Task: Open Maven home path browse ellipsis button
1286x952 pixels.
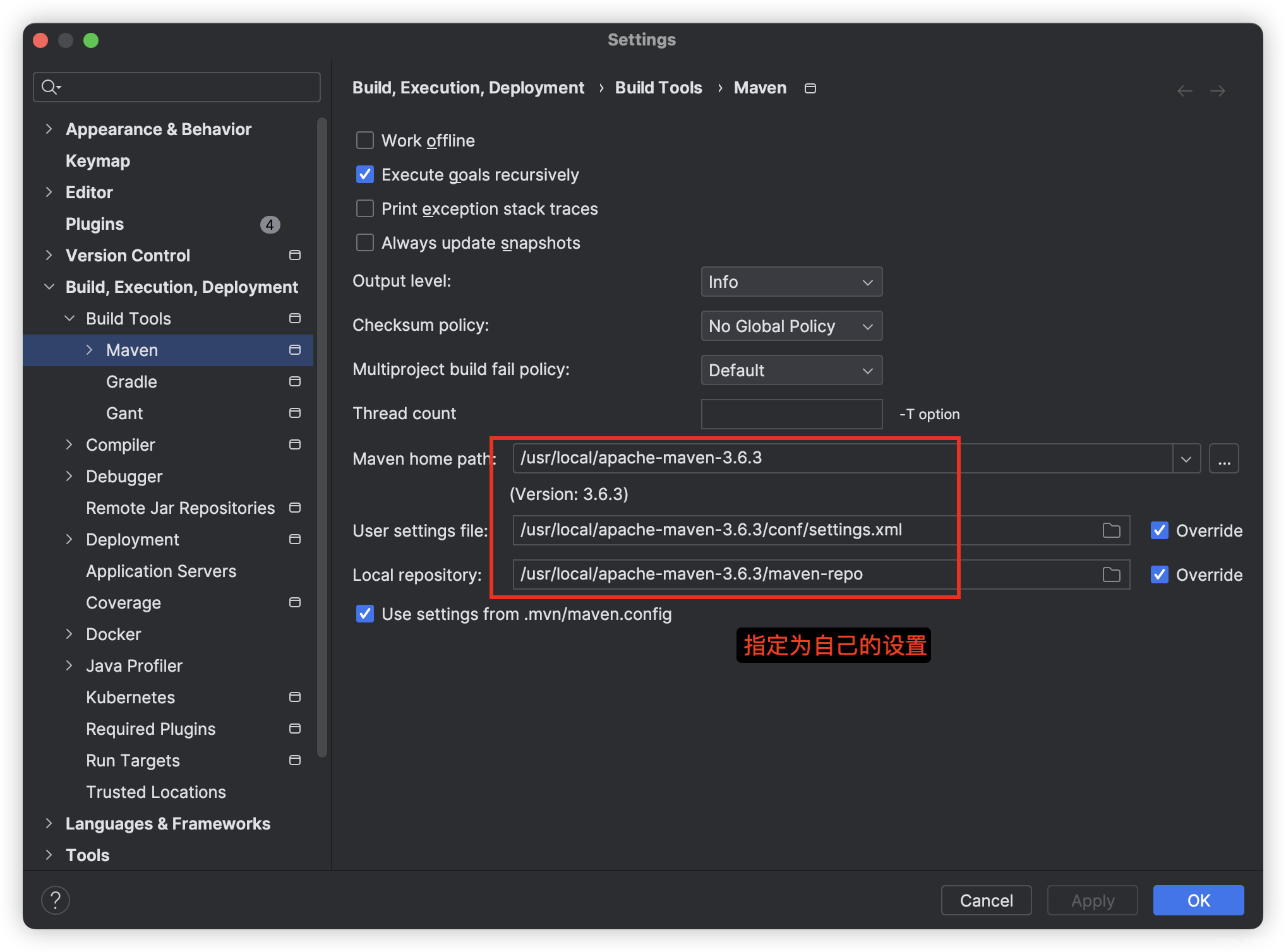Action: click(x=1223, y=458)
